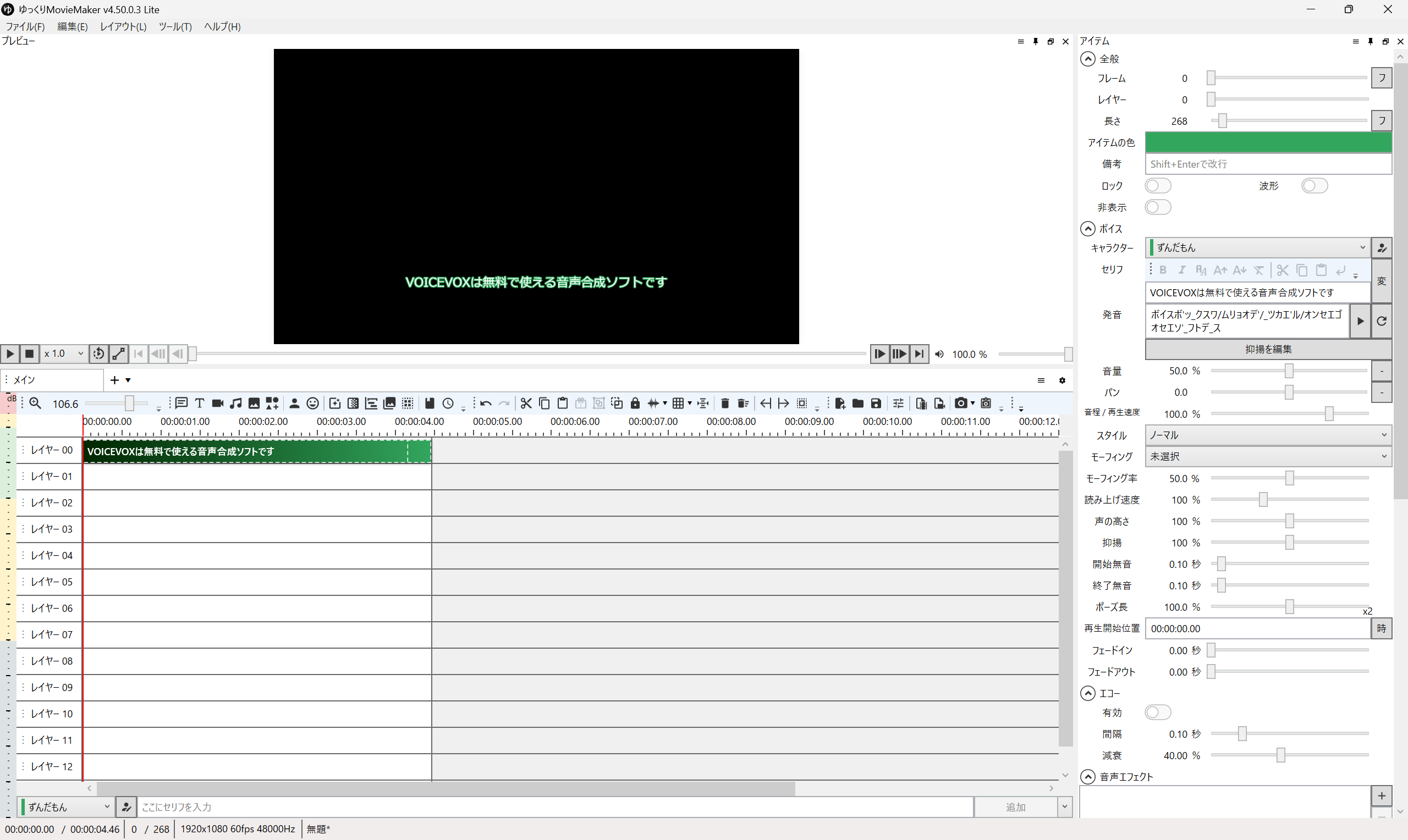Click the scissors cut icon in timeline toolbar
Image resolution: width=1408 pixels, height=840 pixels.
pos(526,403)
